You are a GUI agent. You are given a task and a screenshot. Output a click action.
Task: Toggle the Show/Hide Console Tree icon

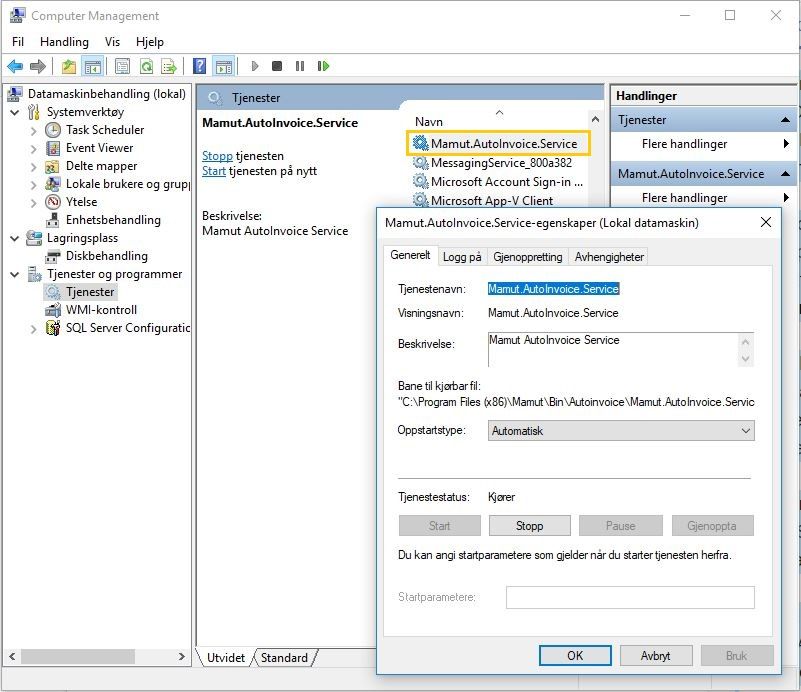tap(92, 66)
